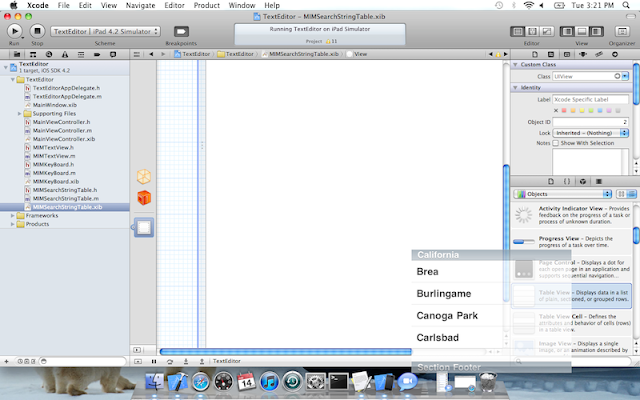Pause program execution in debug bar
Image resolution: width=640 pixels, height=400 pixels.
[154, 361]
